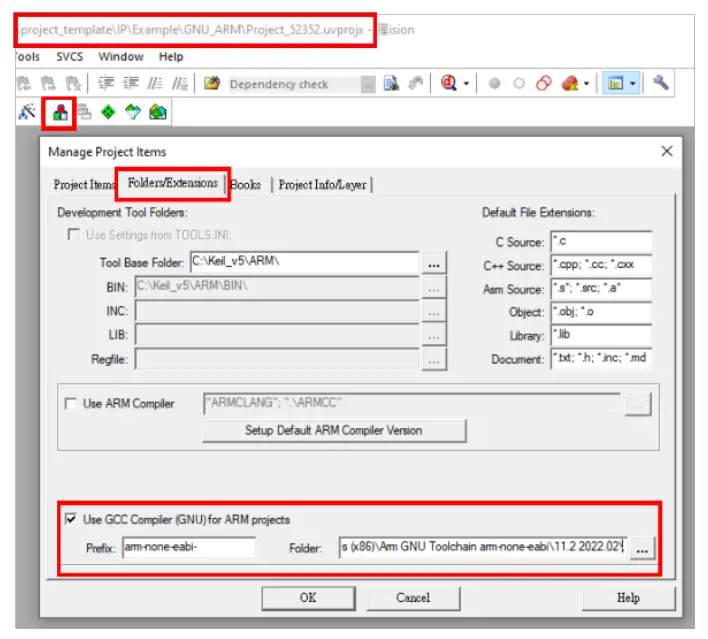Click the Incremental Find binoculars icon
This screenshot has height=639, width=708.
[415, 84]
